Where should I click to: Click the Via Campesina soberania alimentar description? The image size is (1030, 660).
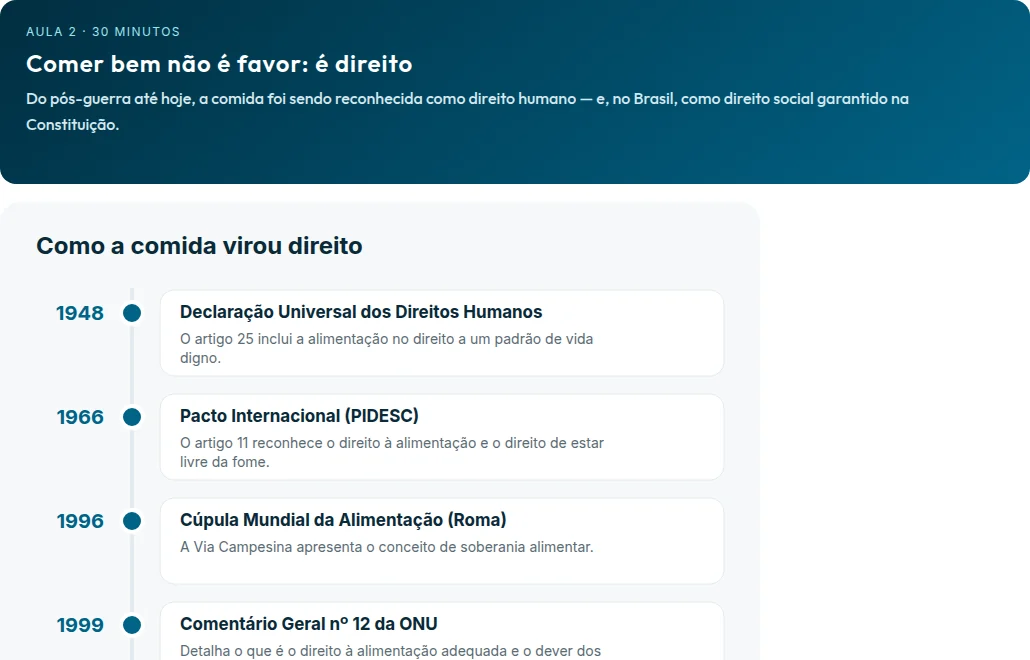click(x=386, y=547)
